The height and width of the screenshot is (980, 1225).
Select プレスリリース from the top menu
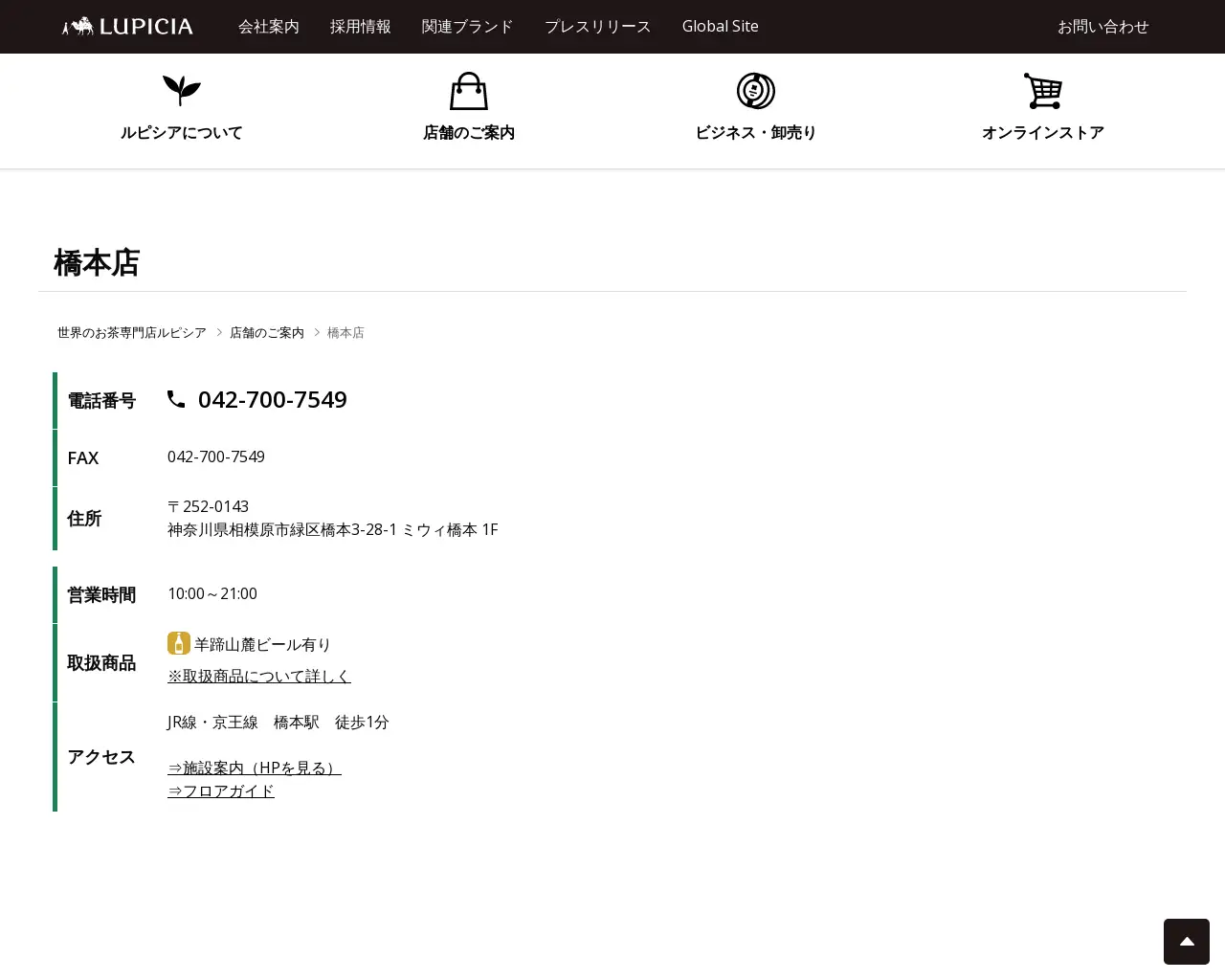coord(597,27)
